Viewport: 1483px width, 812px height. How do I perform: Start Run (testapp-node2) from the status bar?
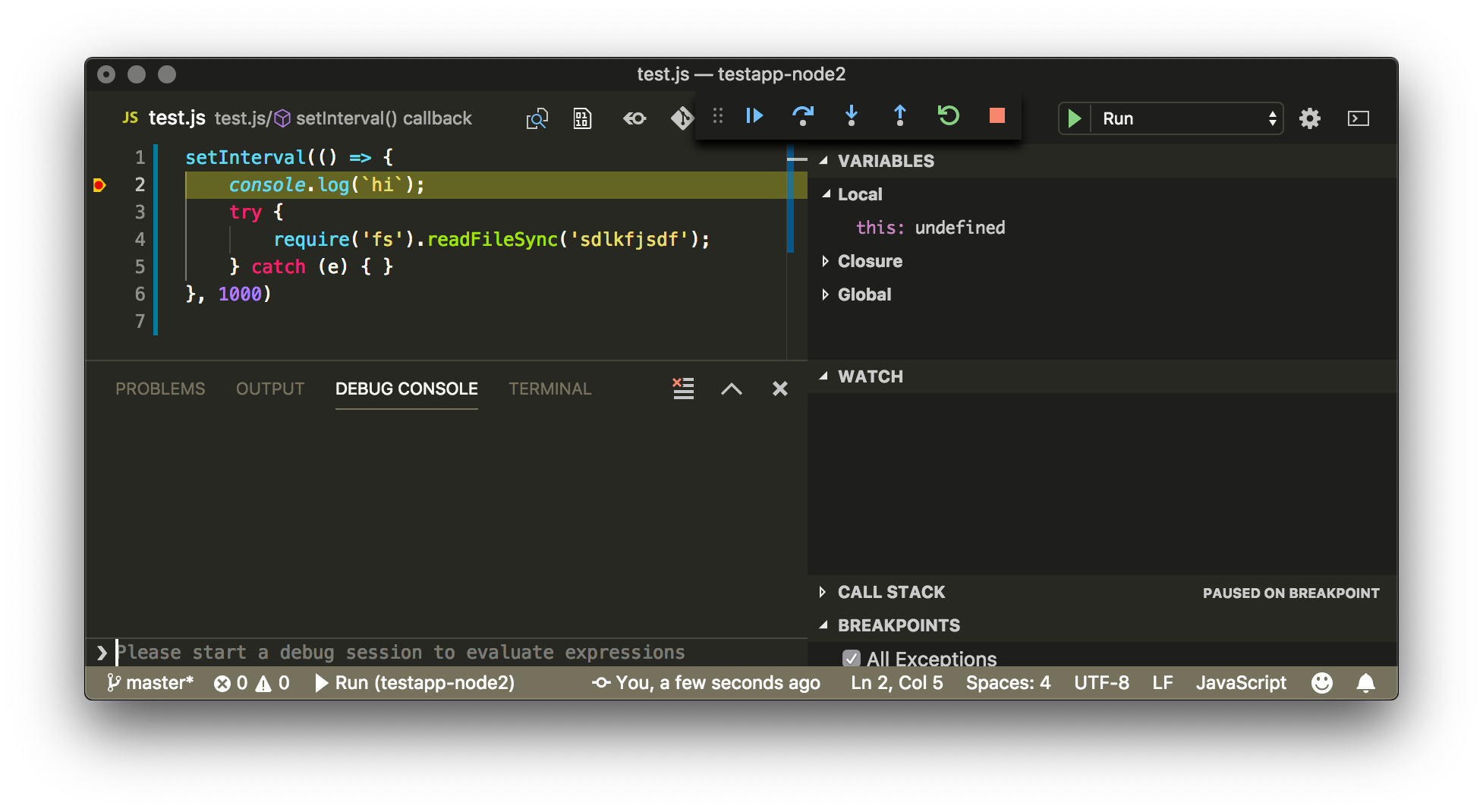pyautogui.click(x=416, y=682)
